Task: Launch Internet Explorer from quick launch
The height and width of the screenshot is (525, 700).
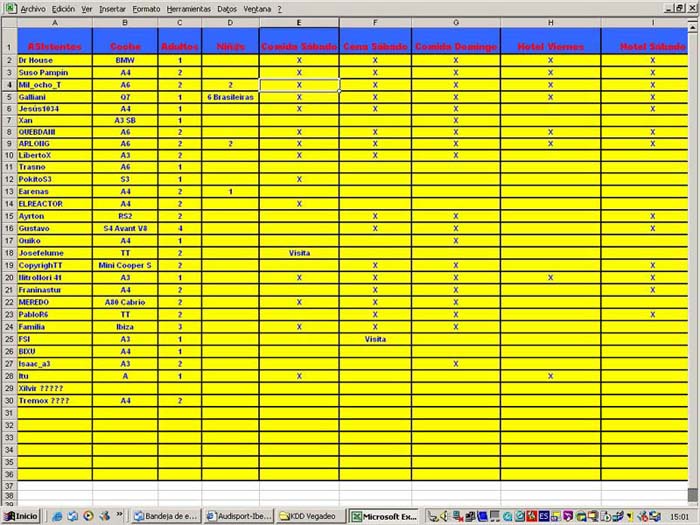Action: (x=57, y=516)
